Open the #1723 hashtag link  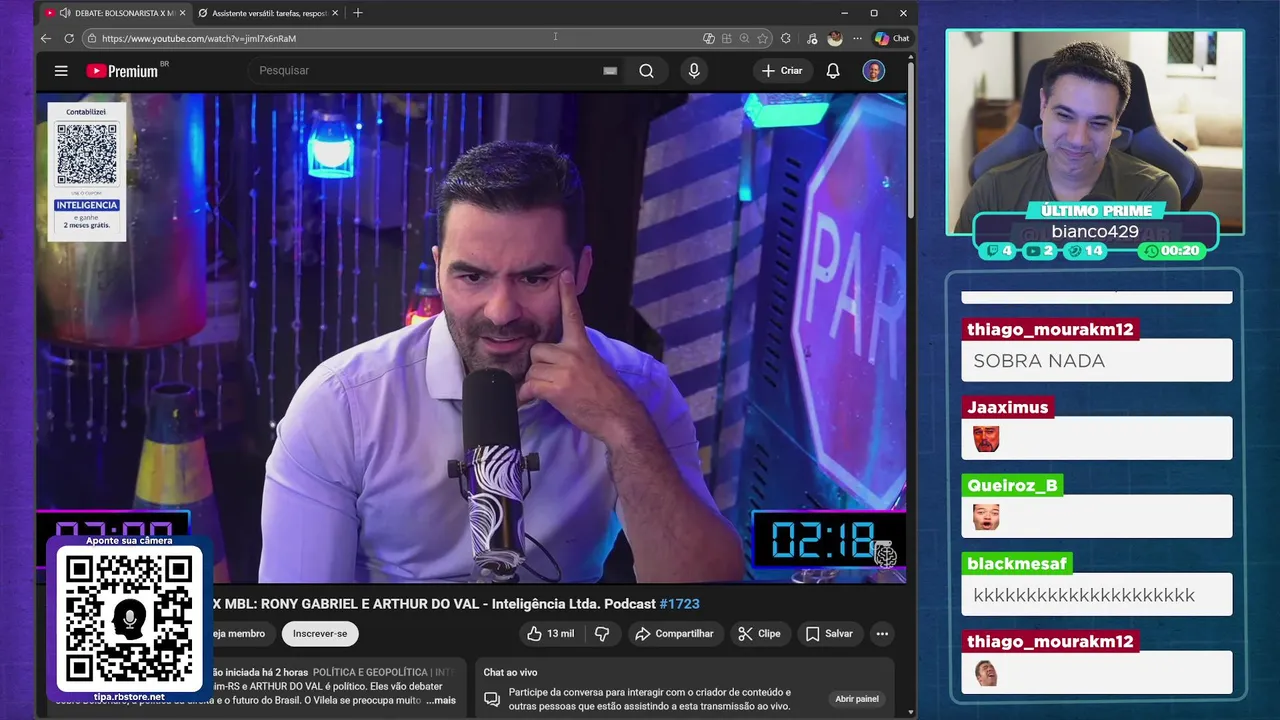pyautogui.click(x=680, y=604)
